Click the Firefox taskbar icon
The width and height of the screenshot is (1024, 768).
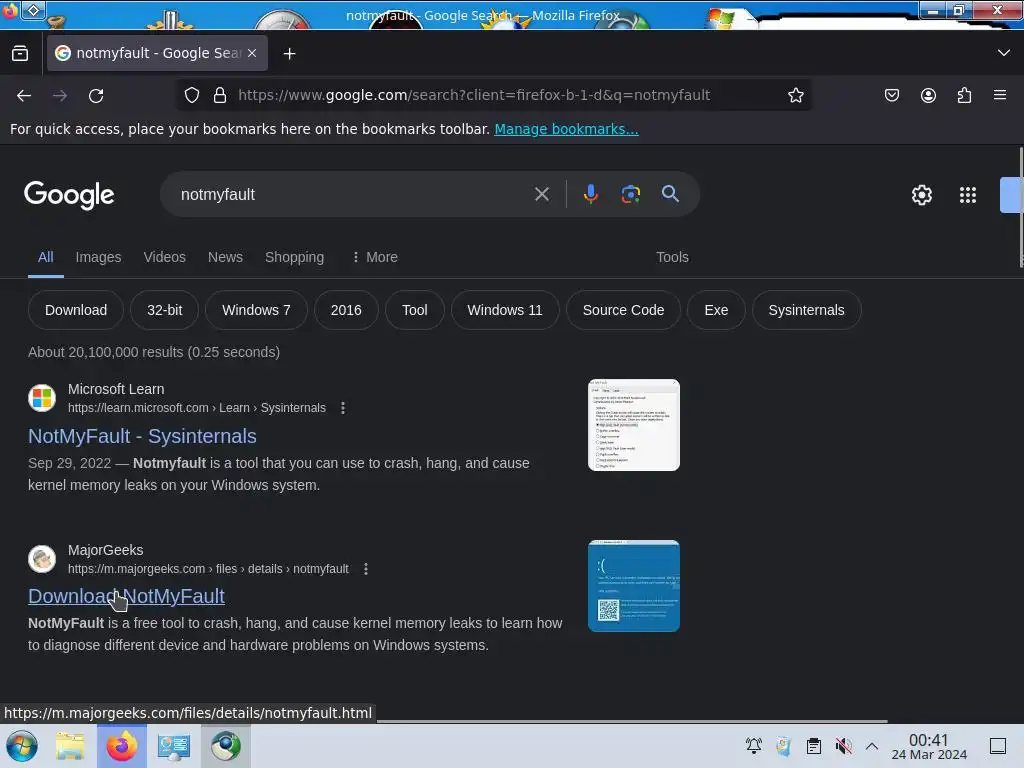[x=122, y=746]
